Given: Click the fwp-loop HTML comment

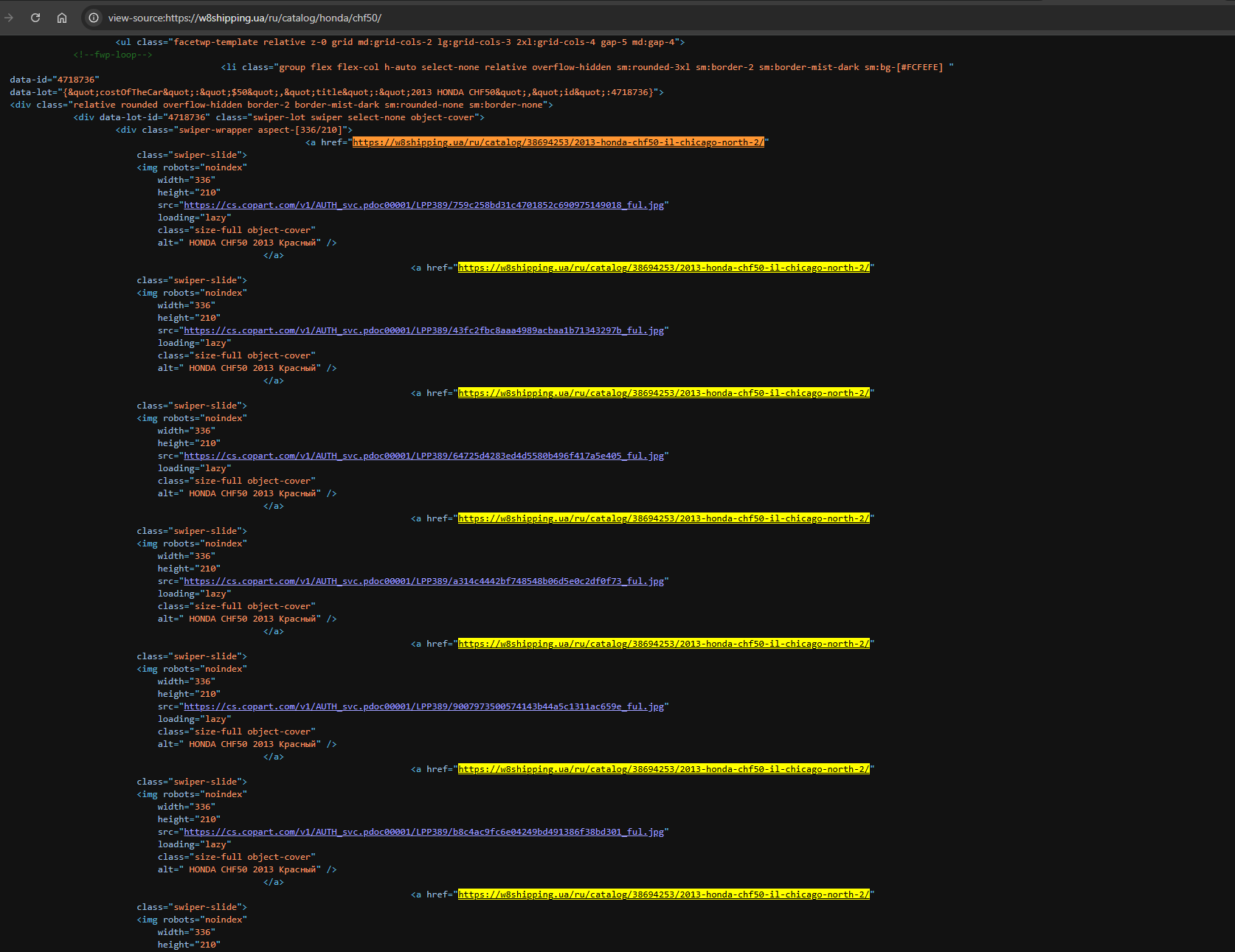Looking at the screenshot, I should point(113,55).
